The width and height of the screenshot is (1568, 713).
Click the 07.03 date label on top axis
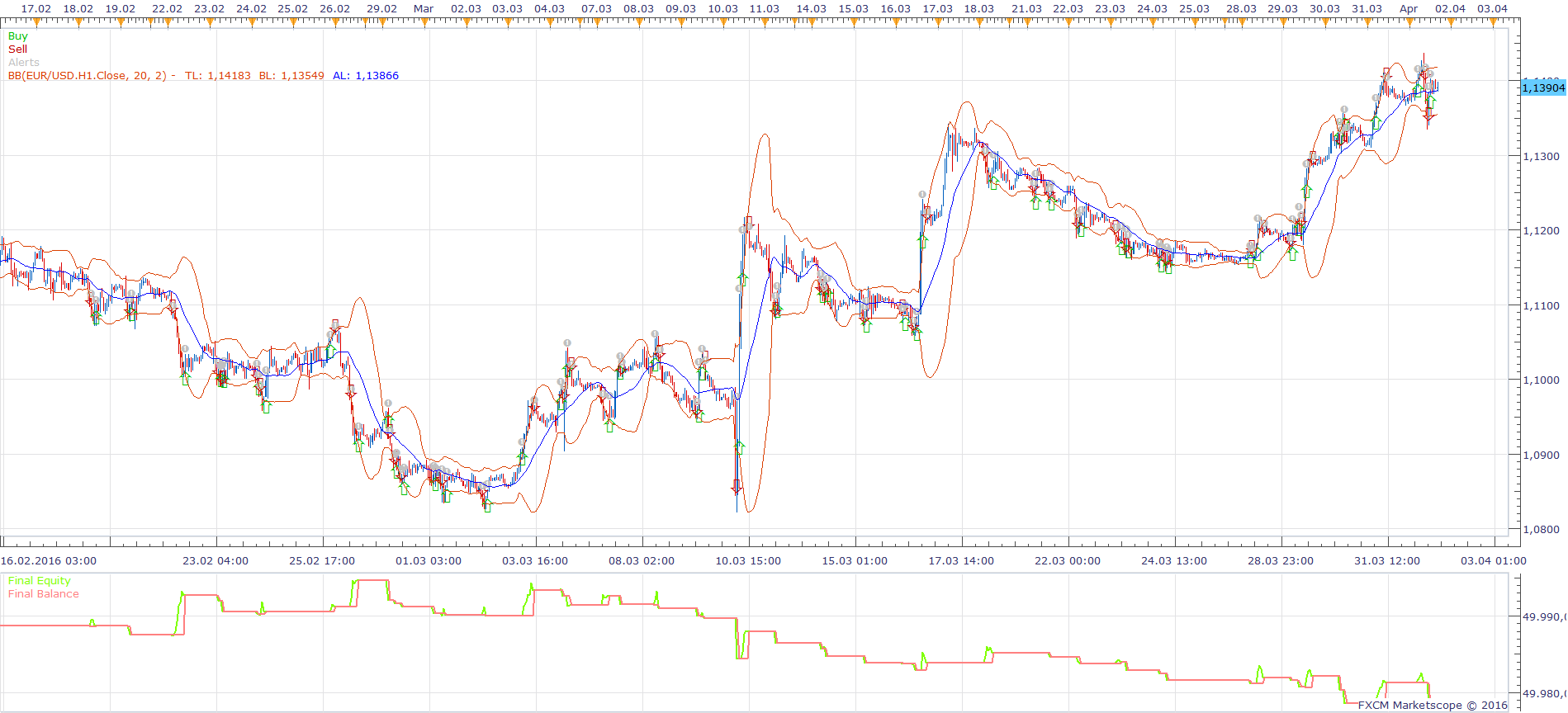pyautogui.click(x=596, y=9)
